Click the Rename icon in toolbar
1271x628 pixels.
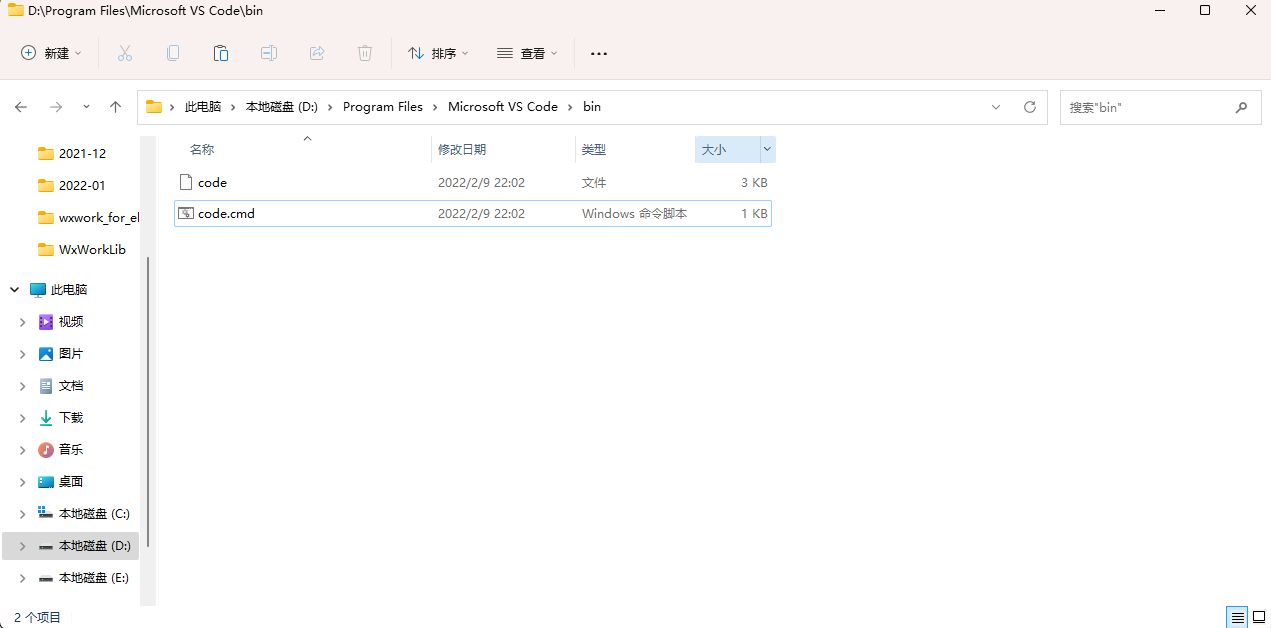pos(269,53)
